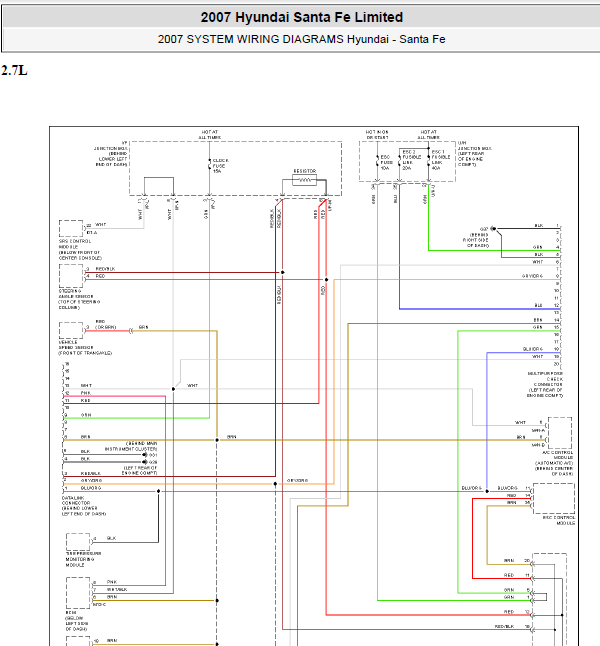Click the 'RESISTOR' label in the junction box
The height and width of the screenshot is (646, 600).
[x=305, y=171]
